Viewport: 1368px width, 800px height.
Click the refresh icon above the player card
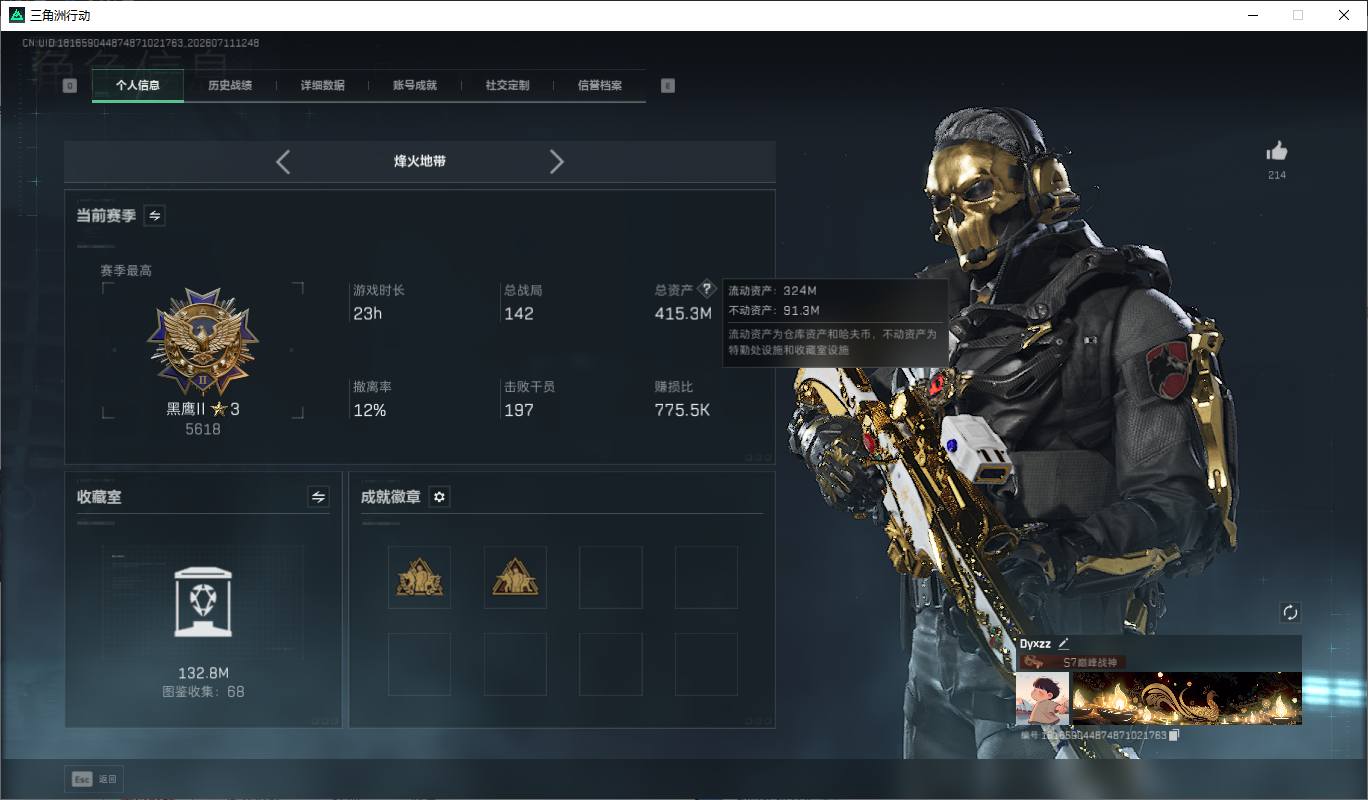pyautogui.click(x=1290, y=612)
